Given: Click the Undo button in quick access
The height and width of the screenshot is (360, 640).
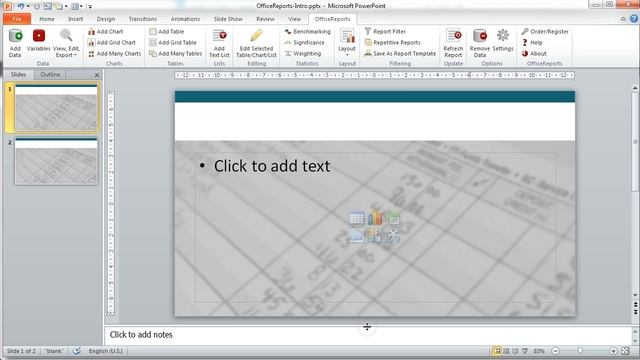Looking at the screenshot, I should [x=20, y=6].
